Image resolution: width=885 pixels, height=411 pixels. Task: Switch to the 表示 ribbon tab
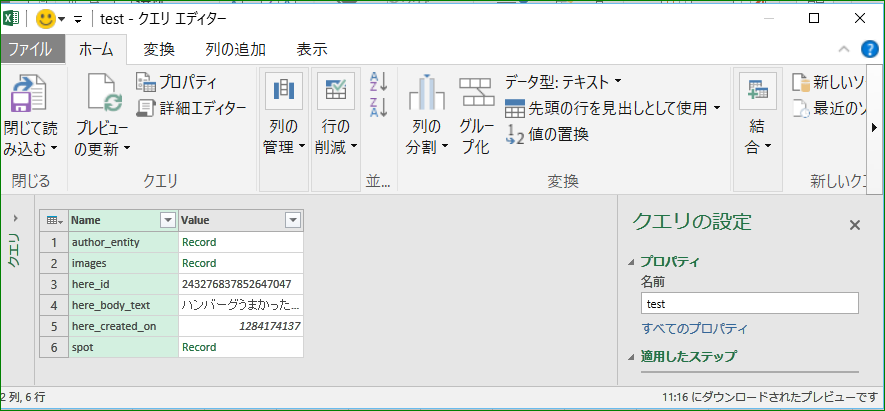coord(312,50)
